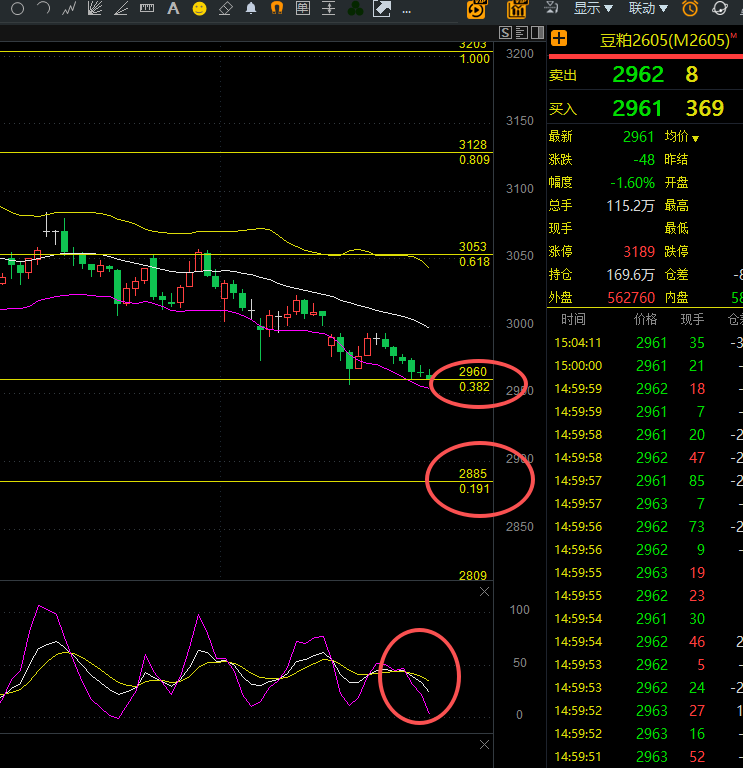Select the ruler measurement tool
The height and width of the screenshot is (768, 743).
point(147,8)
